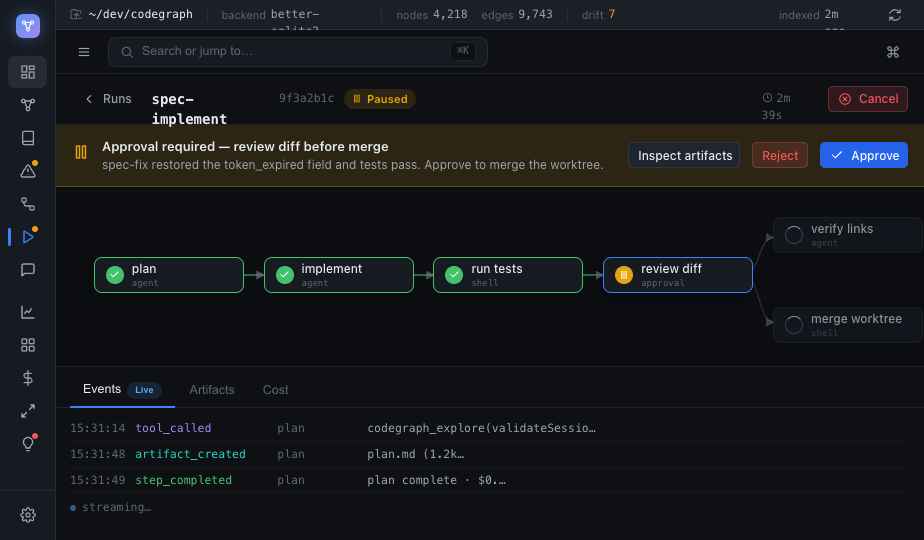The height and width of the screenshot is (540, 924).
Task: Go back to Runs list
Action: pyautogui.click(x=108, y=99)
